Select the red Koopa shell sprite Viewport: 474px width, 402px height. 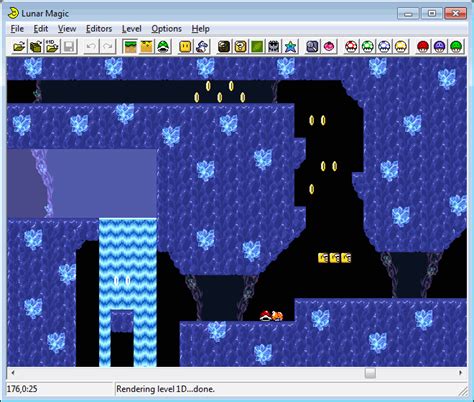click(x=265, y=315)
